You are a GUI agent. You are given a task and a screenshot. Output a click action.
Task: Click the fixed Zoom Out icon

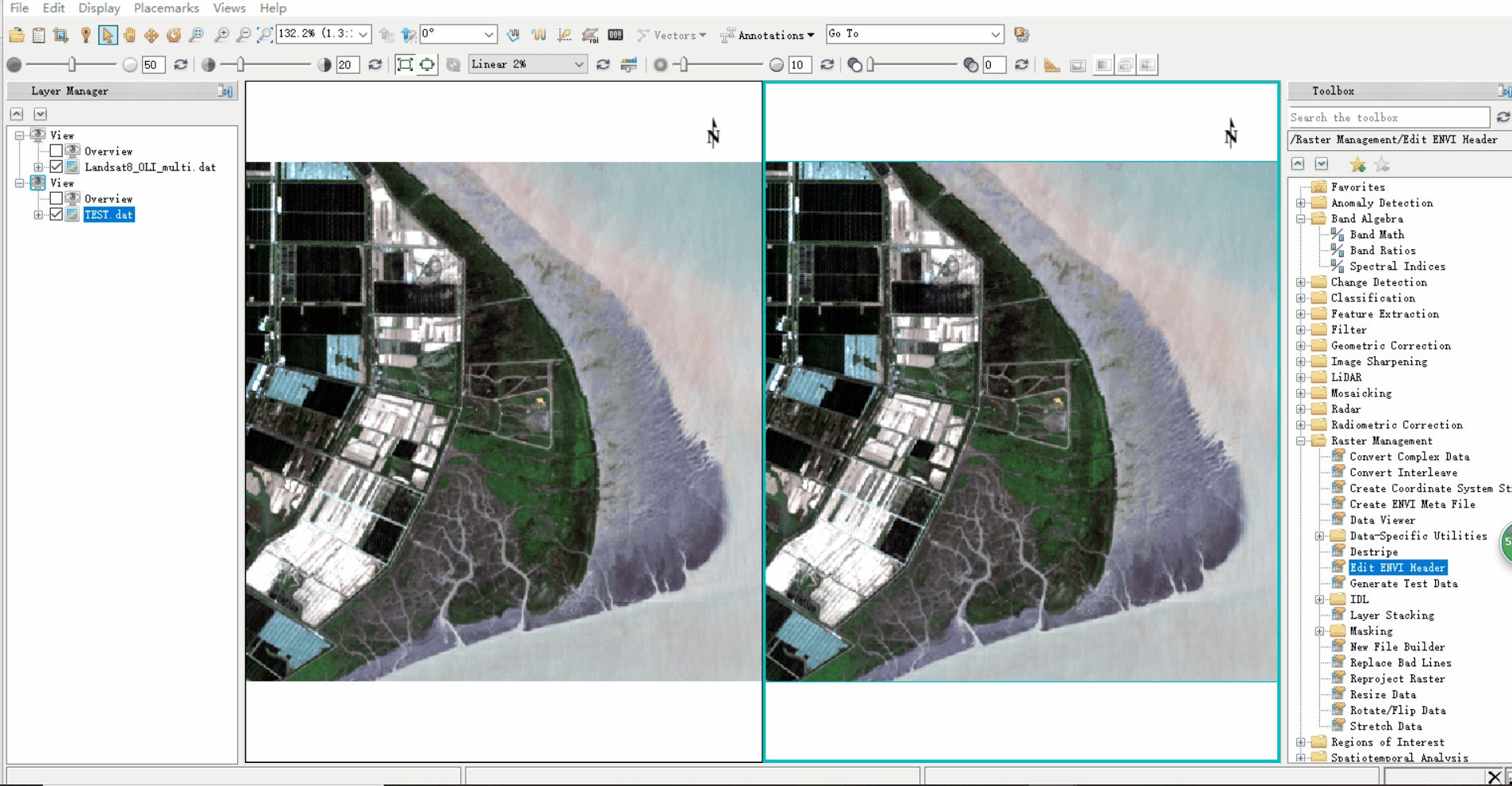click(244, 35)
